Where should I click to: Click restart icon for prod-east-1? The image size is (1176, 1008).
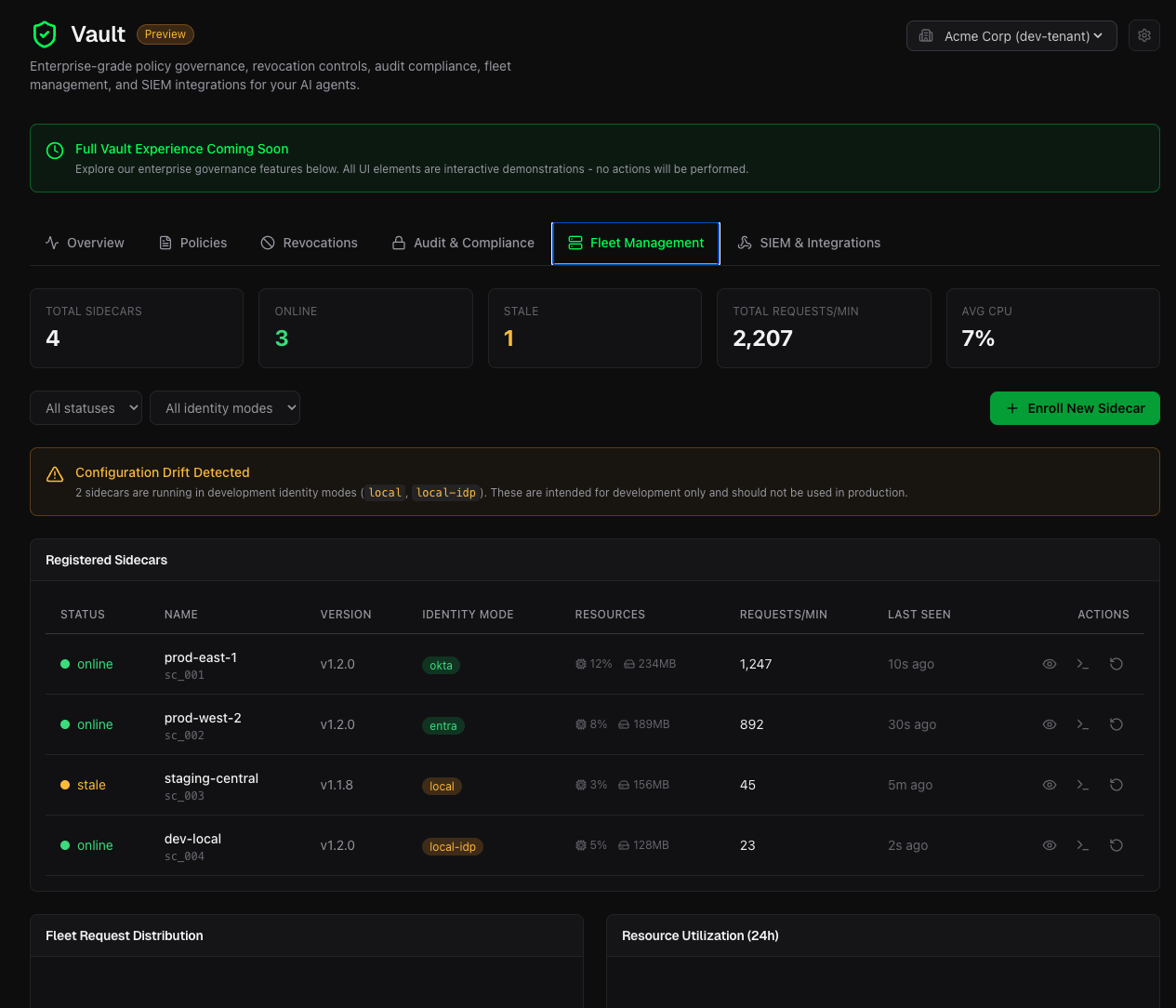[x=1116, y=664]
